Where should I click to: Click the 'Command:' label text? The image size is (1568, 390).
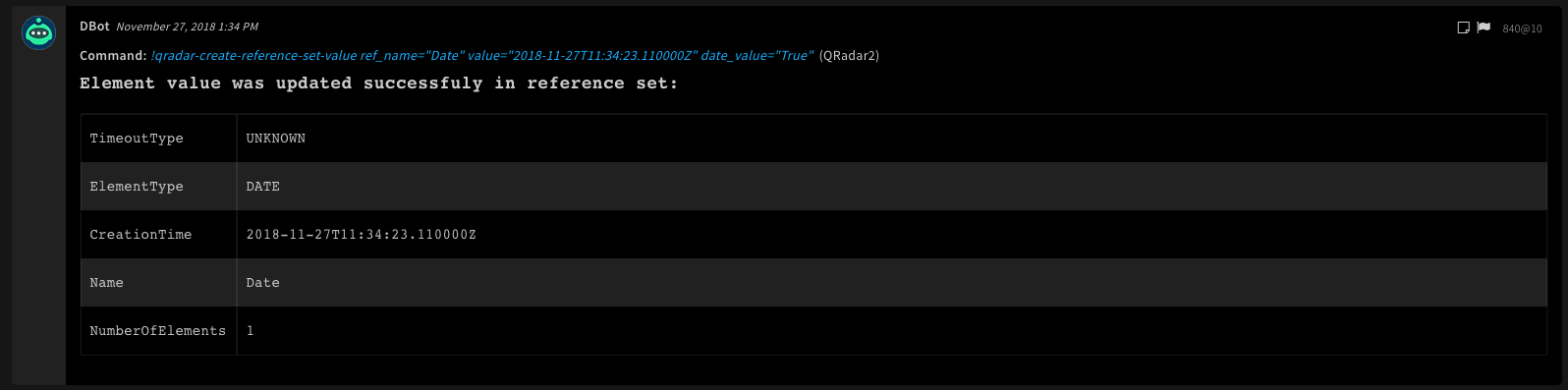pos(113,56)
